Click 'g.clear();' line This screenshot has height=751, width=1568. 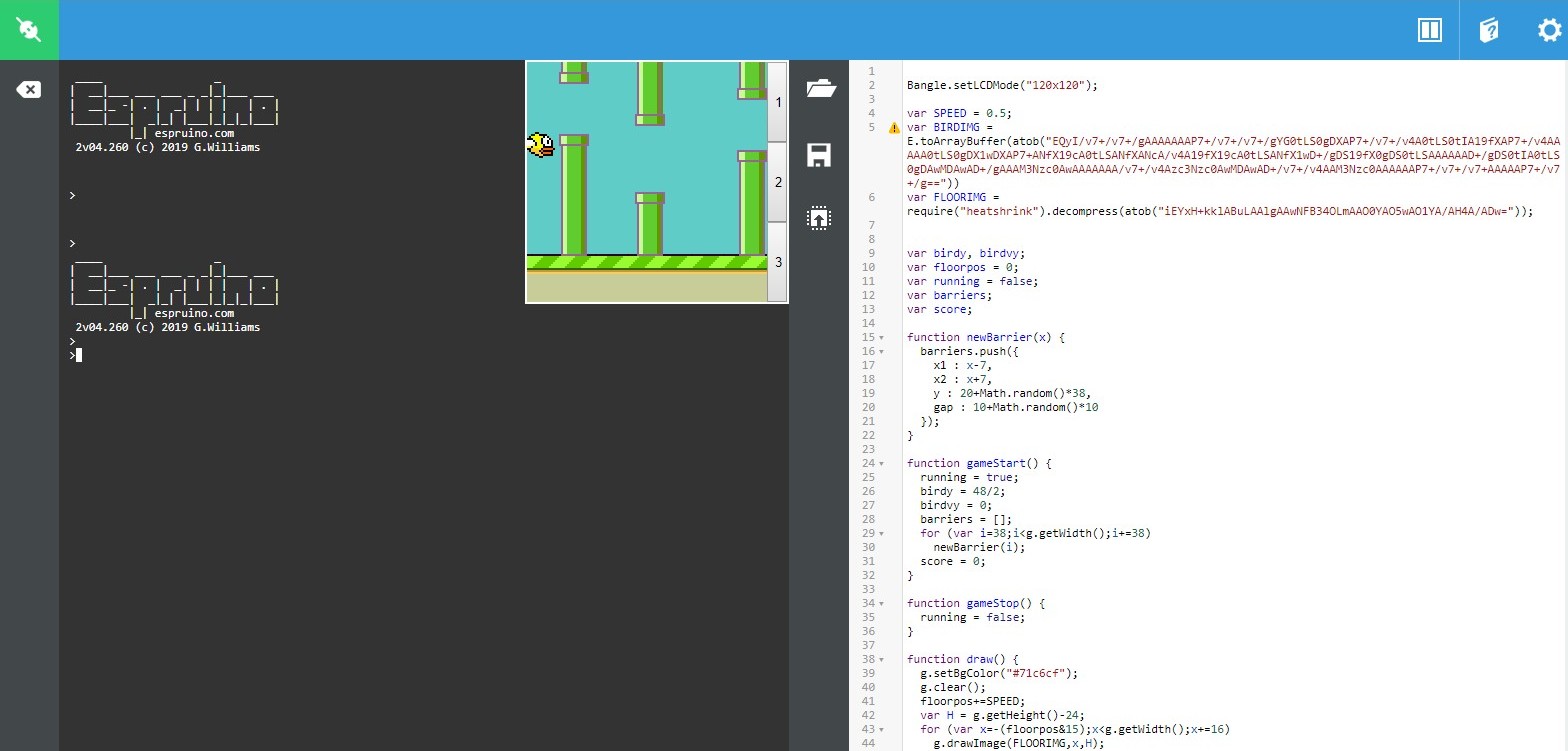point(953,687)
